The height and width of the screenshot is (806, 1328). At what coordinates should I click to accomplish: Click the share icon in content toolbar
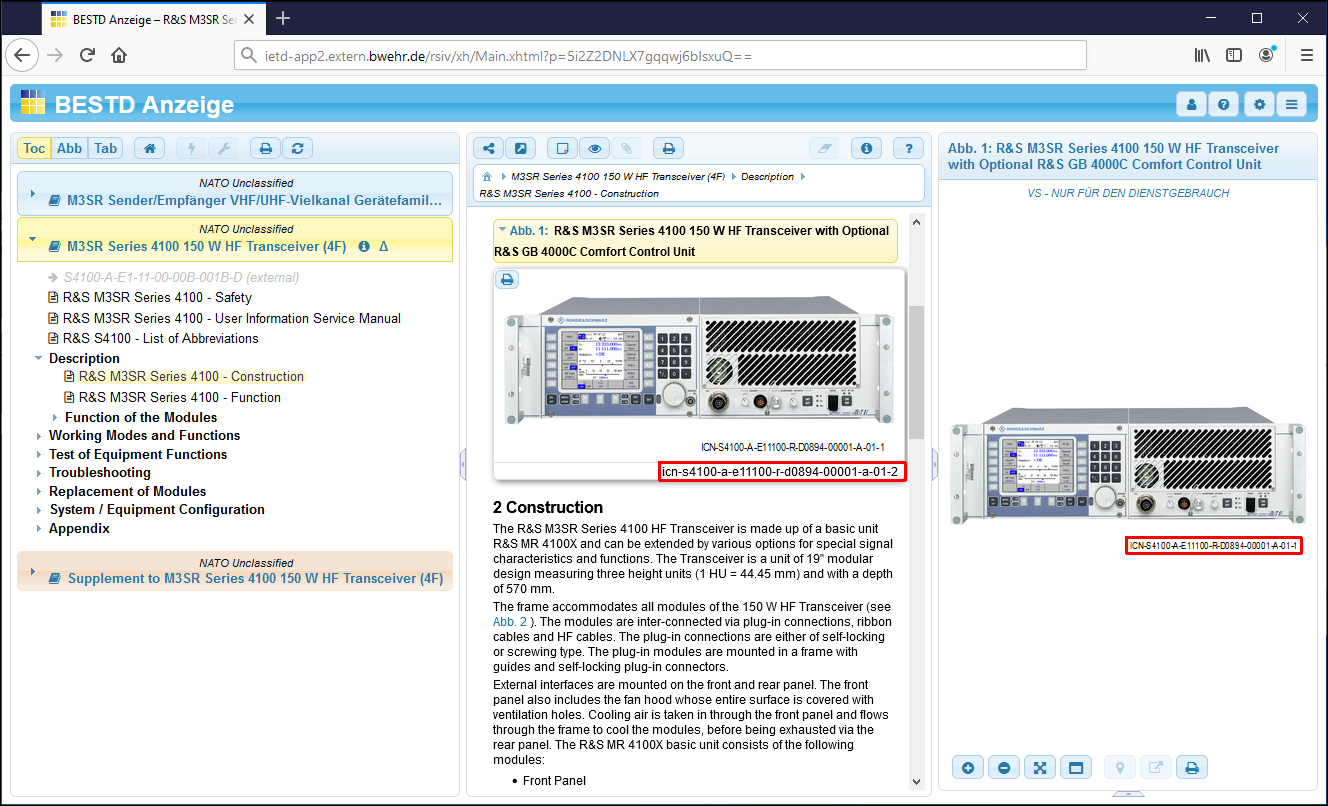pos(488,148)
